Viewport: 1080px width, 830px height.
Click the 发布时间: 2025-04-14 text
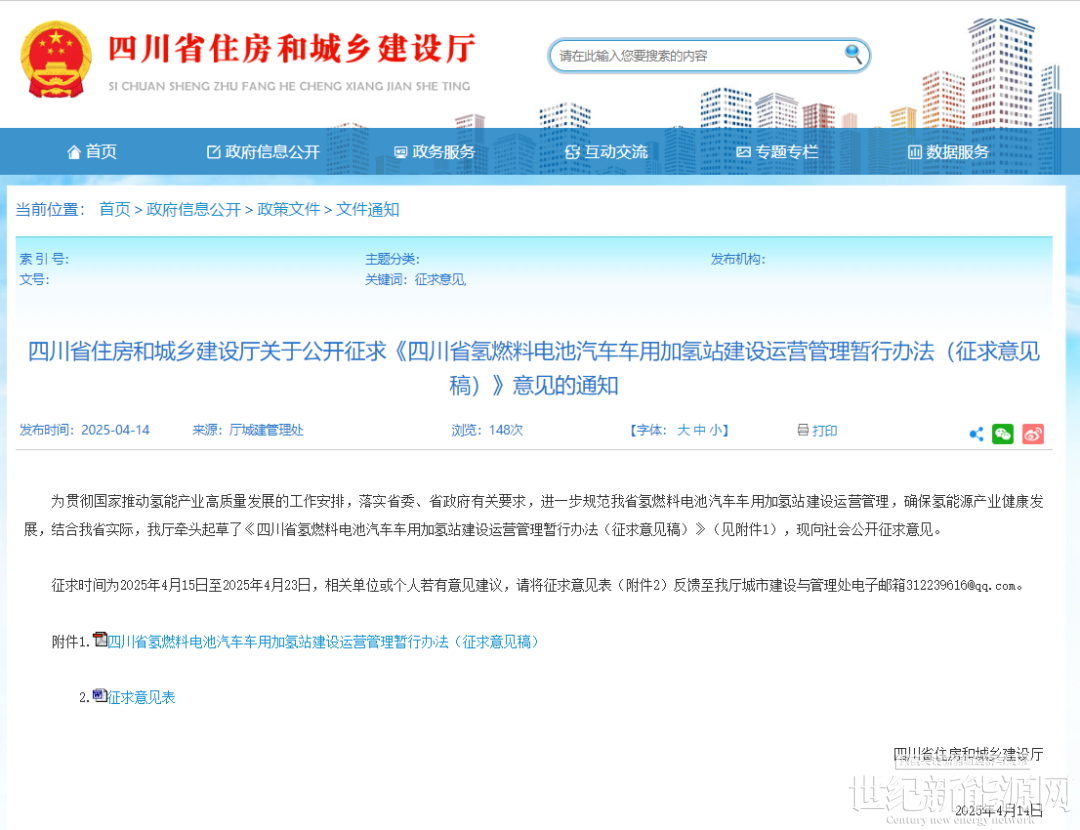point(85,430)
